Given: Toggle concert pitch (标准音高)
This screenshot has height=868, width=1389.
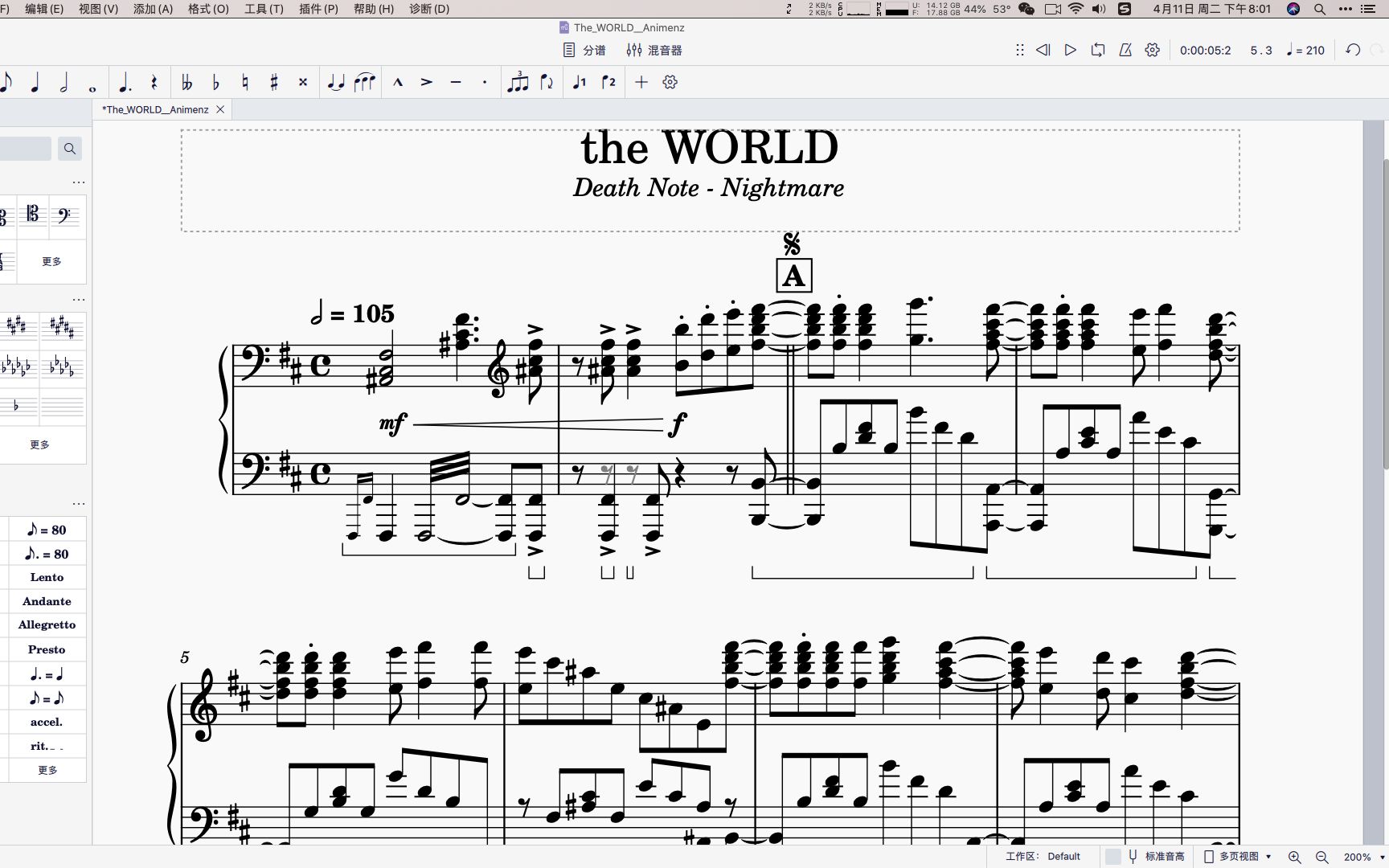Looking at the screenshot, I should point(1145,857).
